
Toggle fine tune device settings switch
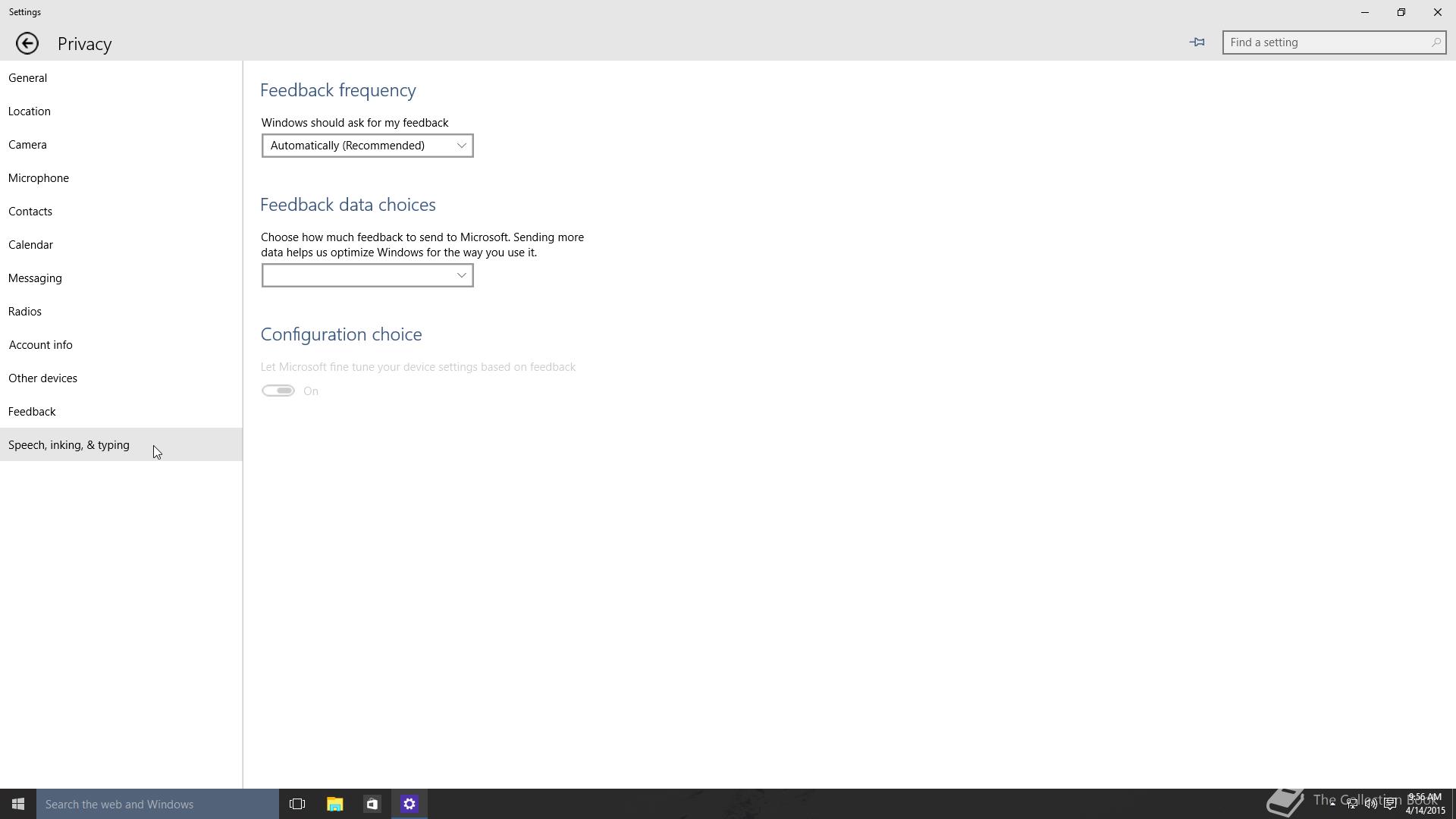click(x=278, y=391)
